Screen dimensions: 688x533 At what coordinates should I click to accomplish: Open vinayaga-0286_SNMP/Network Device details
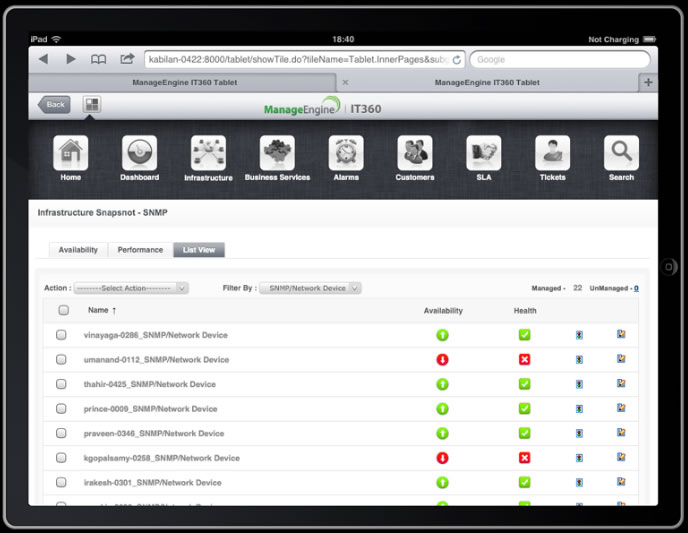(x=156, y=335)
